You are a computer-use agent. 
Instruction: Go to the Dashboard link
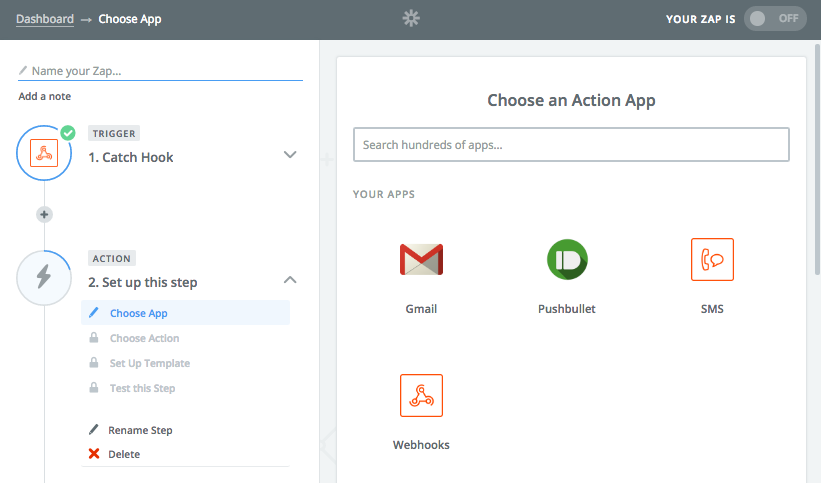click(45, 19)
